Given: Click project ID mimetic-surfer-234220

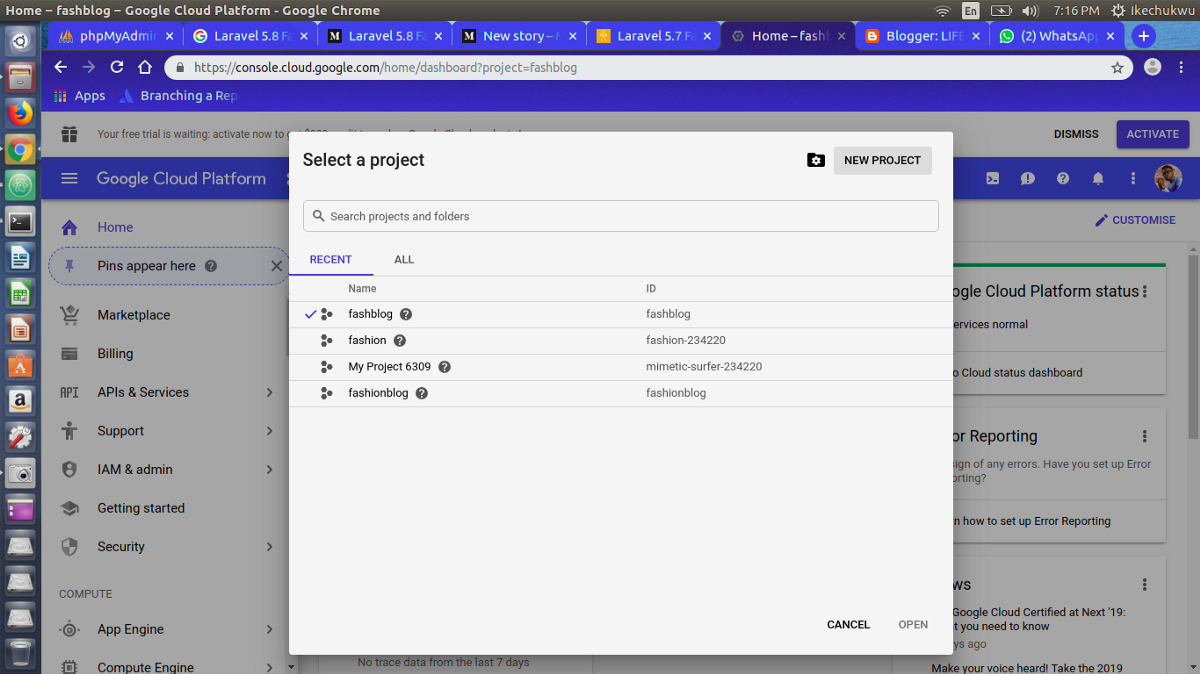Looking at the screenshot, I should (704, 367).
